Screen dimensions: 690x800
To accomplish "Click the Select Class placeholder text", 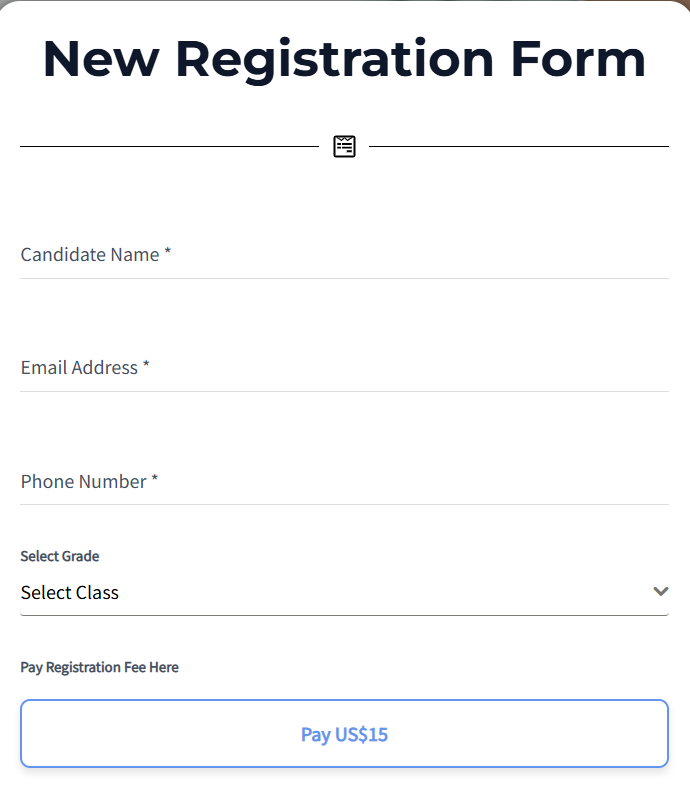I will click(70, 593).
